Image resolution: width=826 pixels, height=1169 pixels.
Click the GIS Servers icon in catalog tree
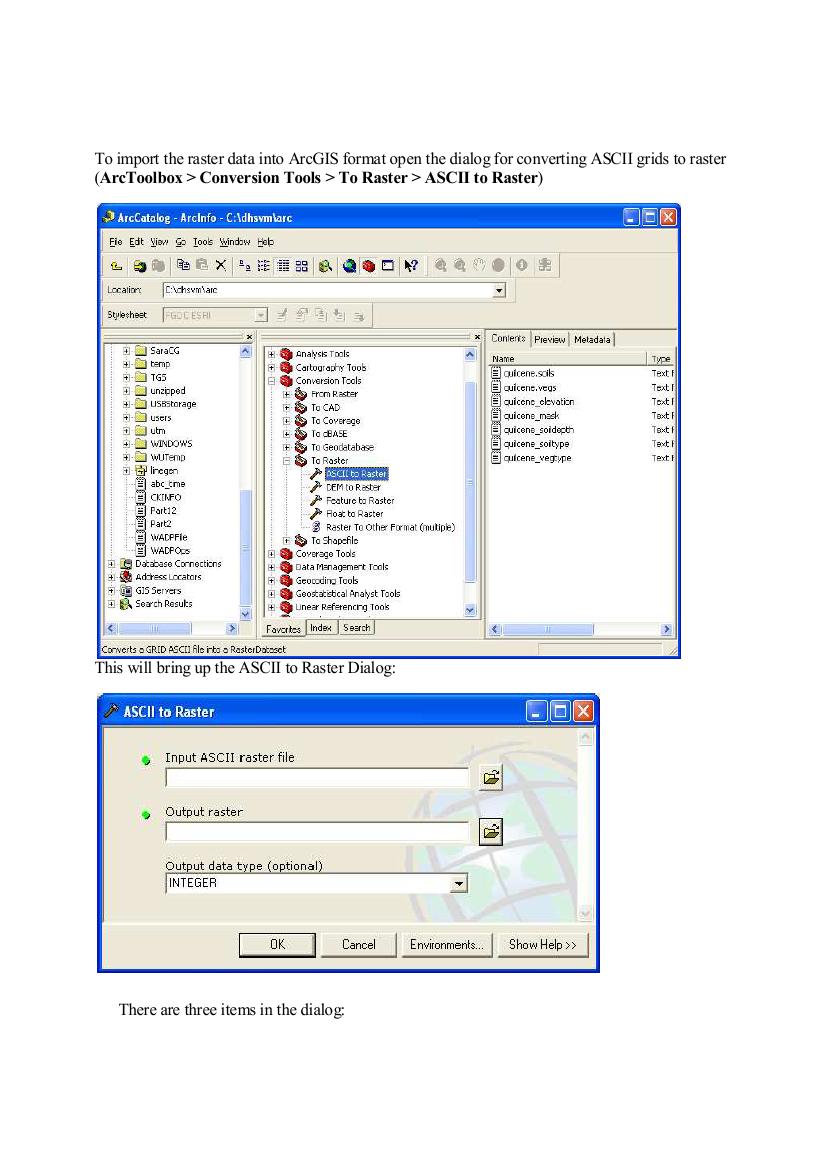(x=126, y=590)
